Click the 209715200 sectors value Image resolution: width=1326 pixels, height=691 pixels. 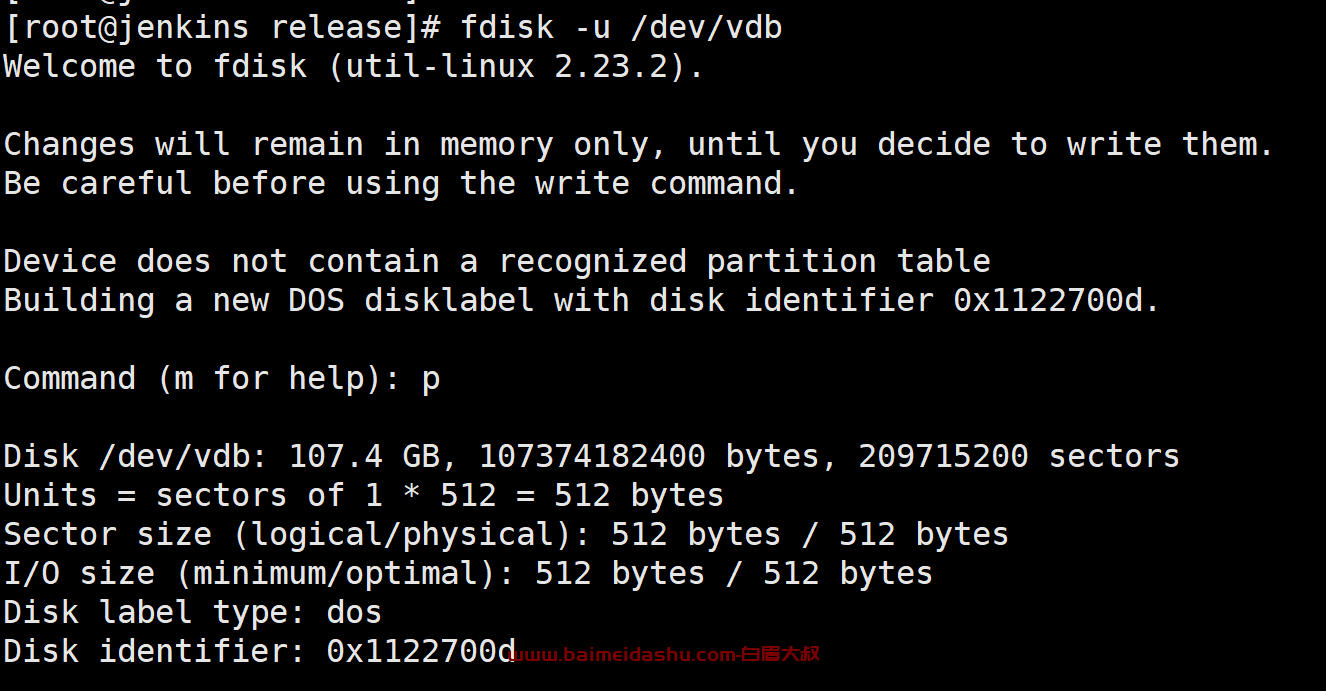1019,457
